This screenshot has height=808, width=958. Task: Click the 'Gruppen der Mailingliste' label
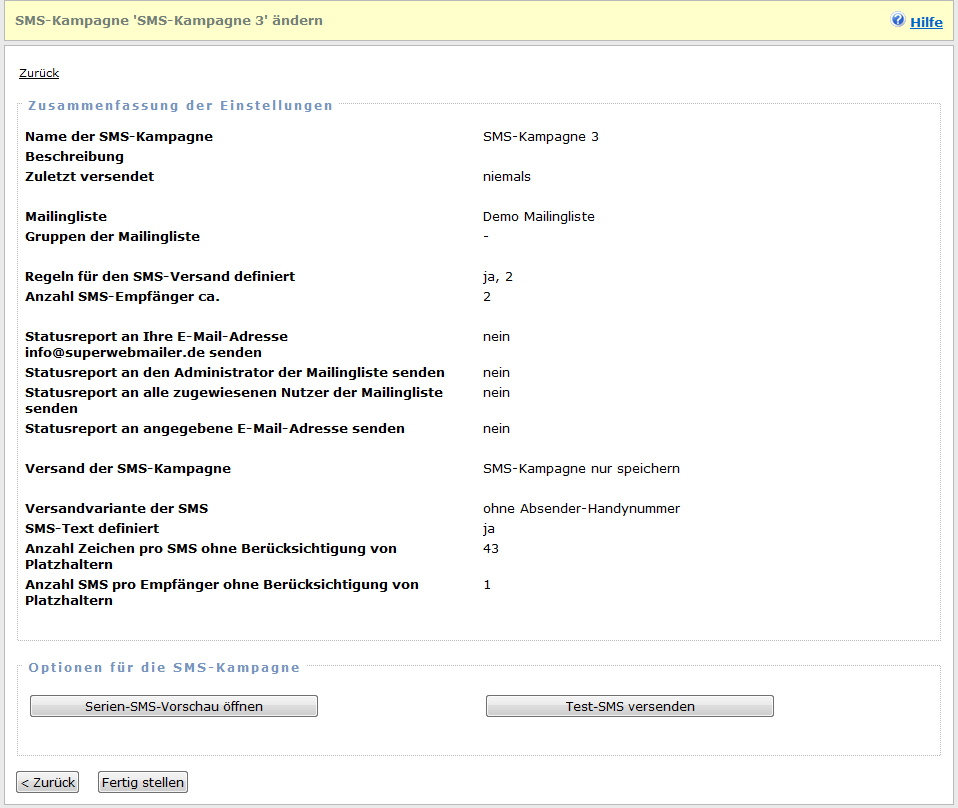pos(112,236)
